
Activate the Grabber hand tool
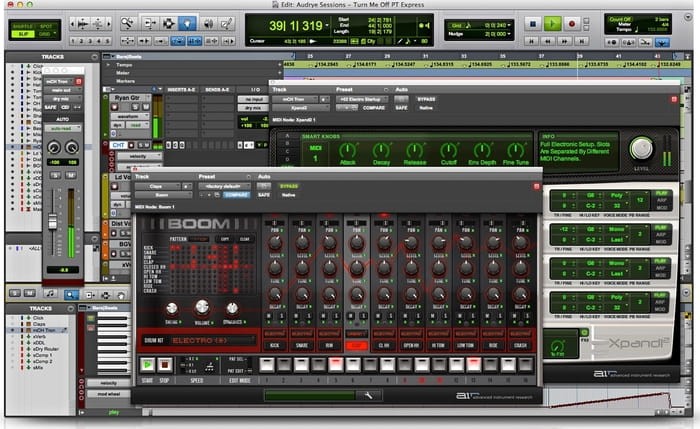pos(187,23)
